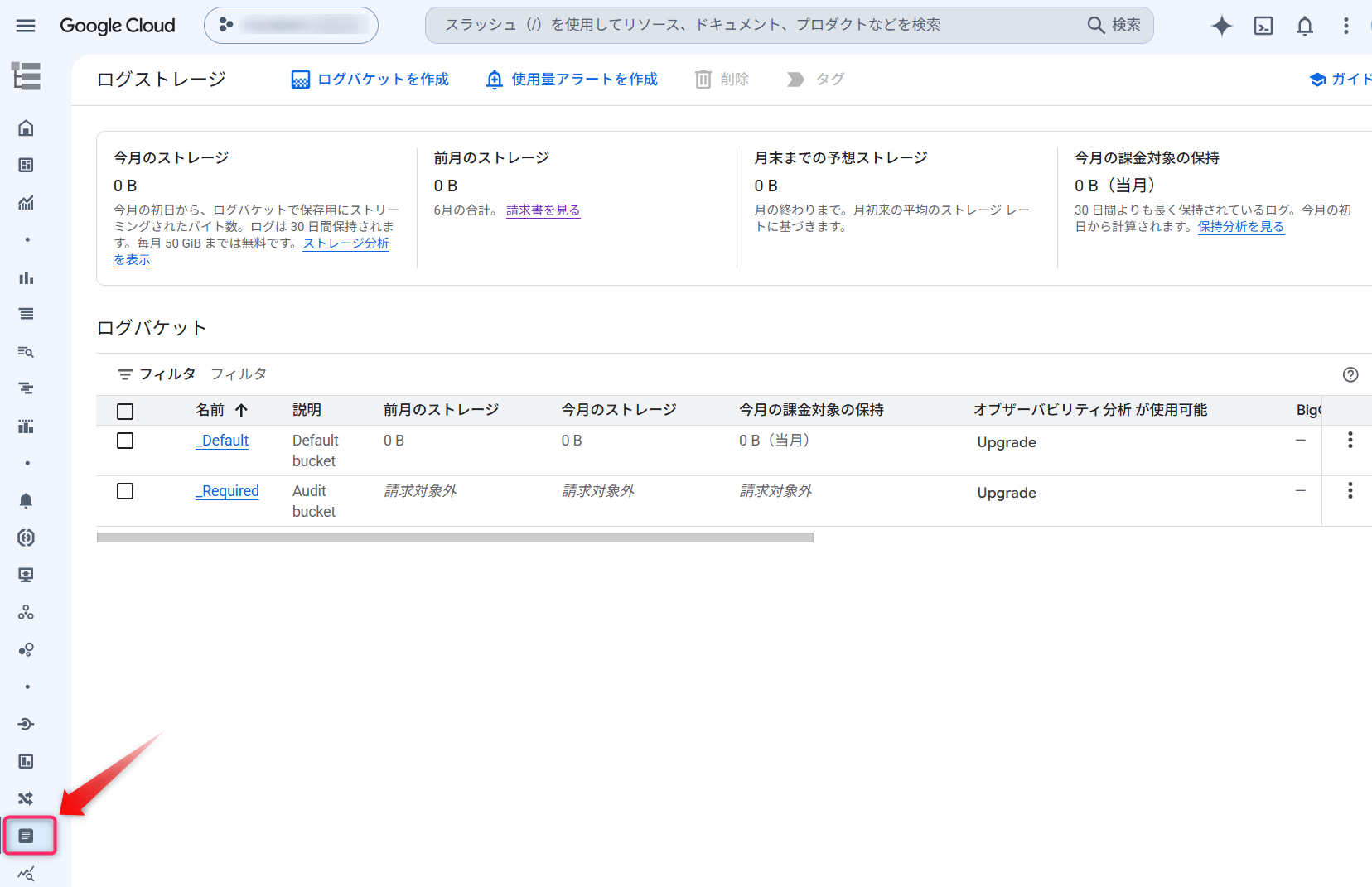Go to home icon in sidebar
This screenshot has width=1372, height=887.
27,128
